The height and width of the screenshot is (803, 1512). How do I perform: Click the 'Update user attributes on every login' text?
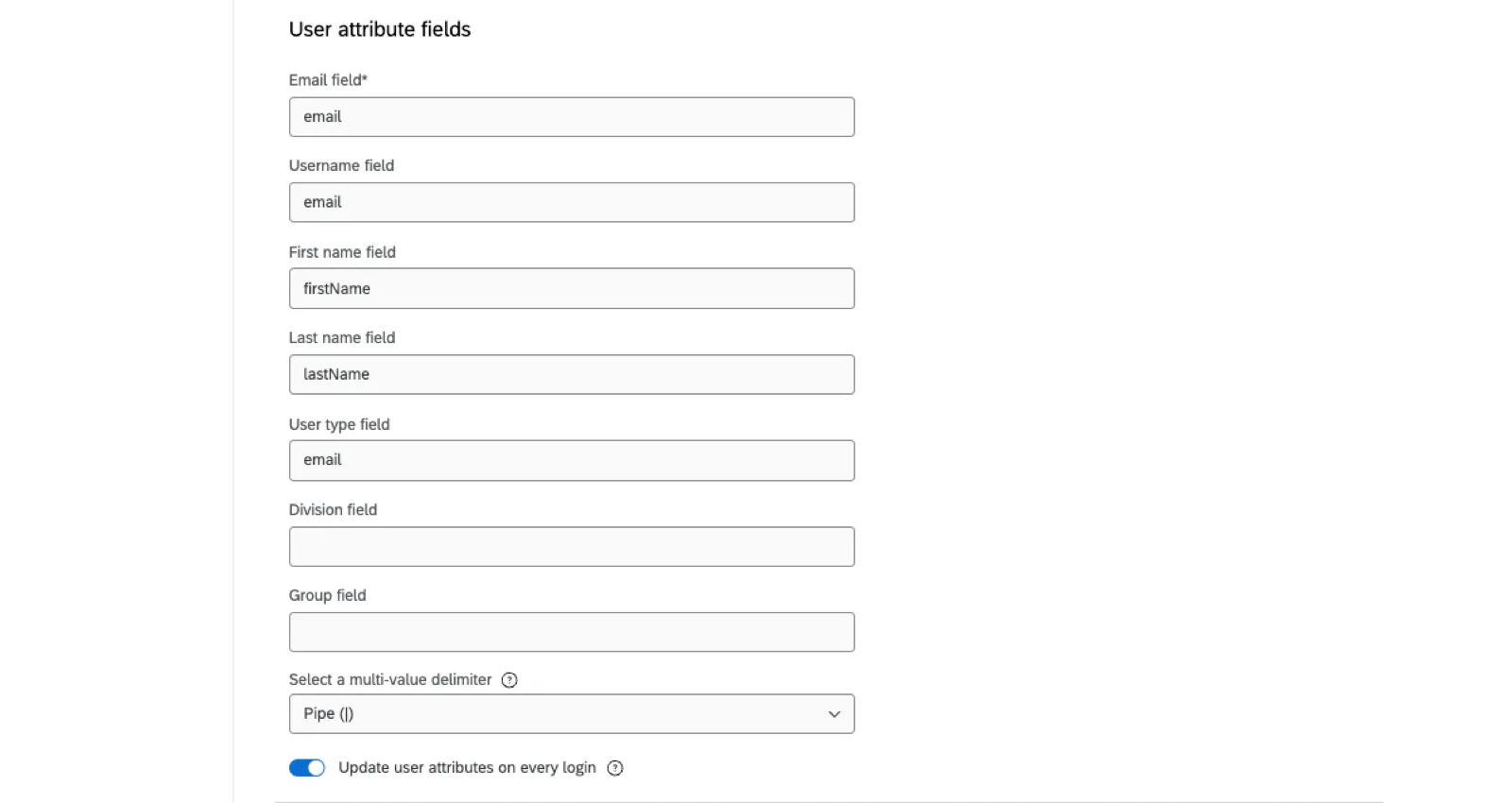(467, 768)
